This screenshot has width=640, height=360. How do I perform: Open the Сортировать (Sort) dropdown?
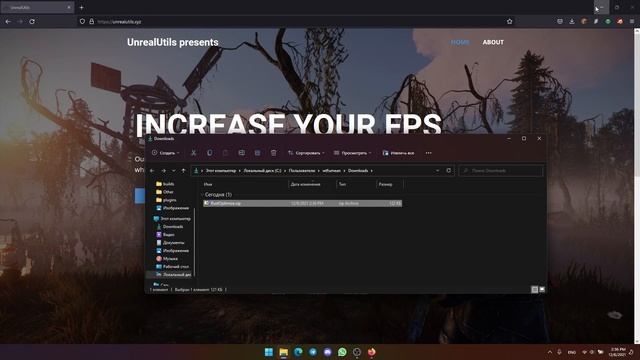[x=306, y=153]
